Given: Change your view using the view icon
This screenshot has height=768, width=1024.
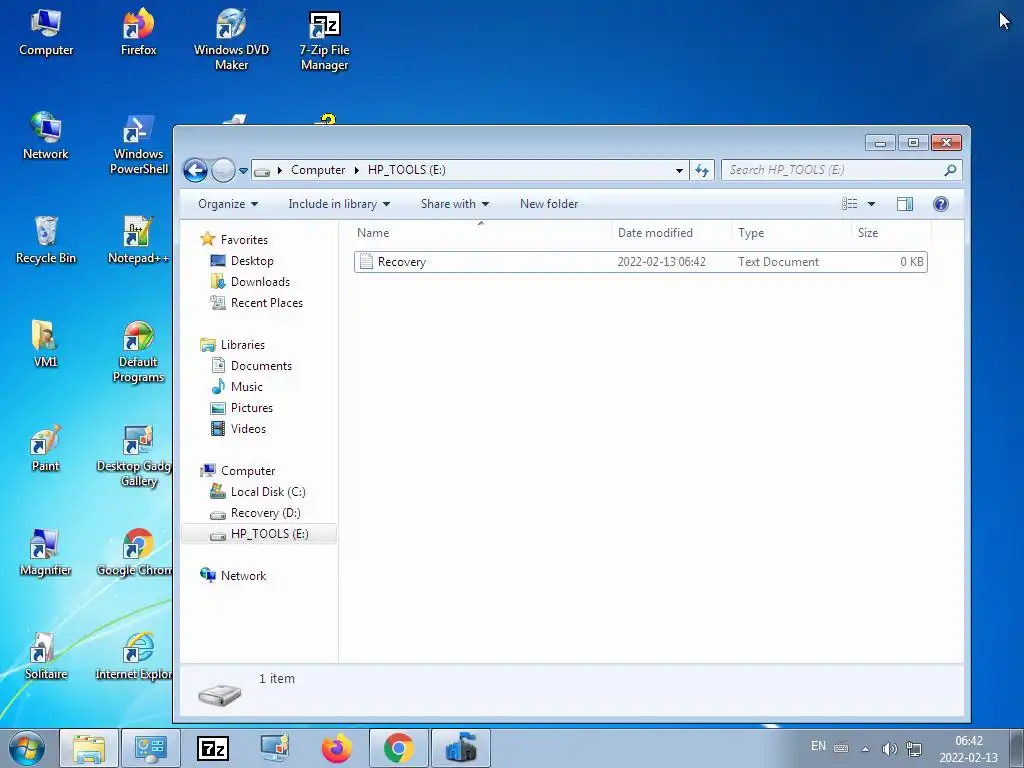Looking at the screenshot, I should [x=850, y=204].
